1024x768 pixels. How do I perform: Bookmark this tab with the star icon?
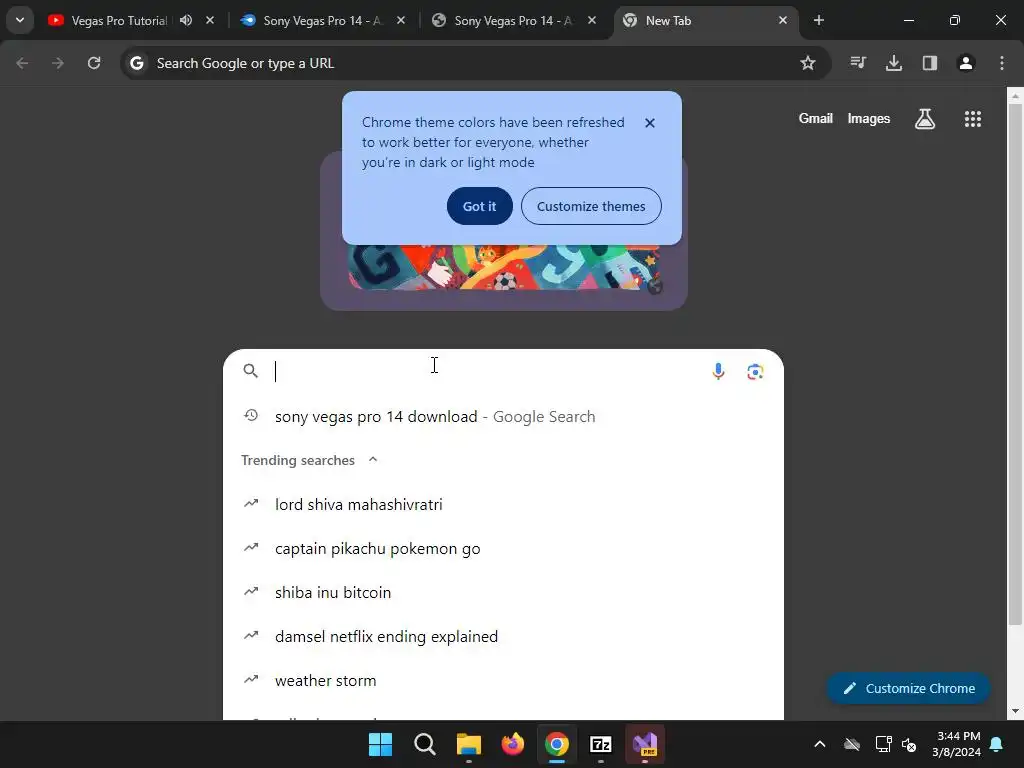coord(808,63)
